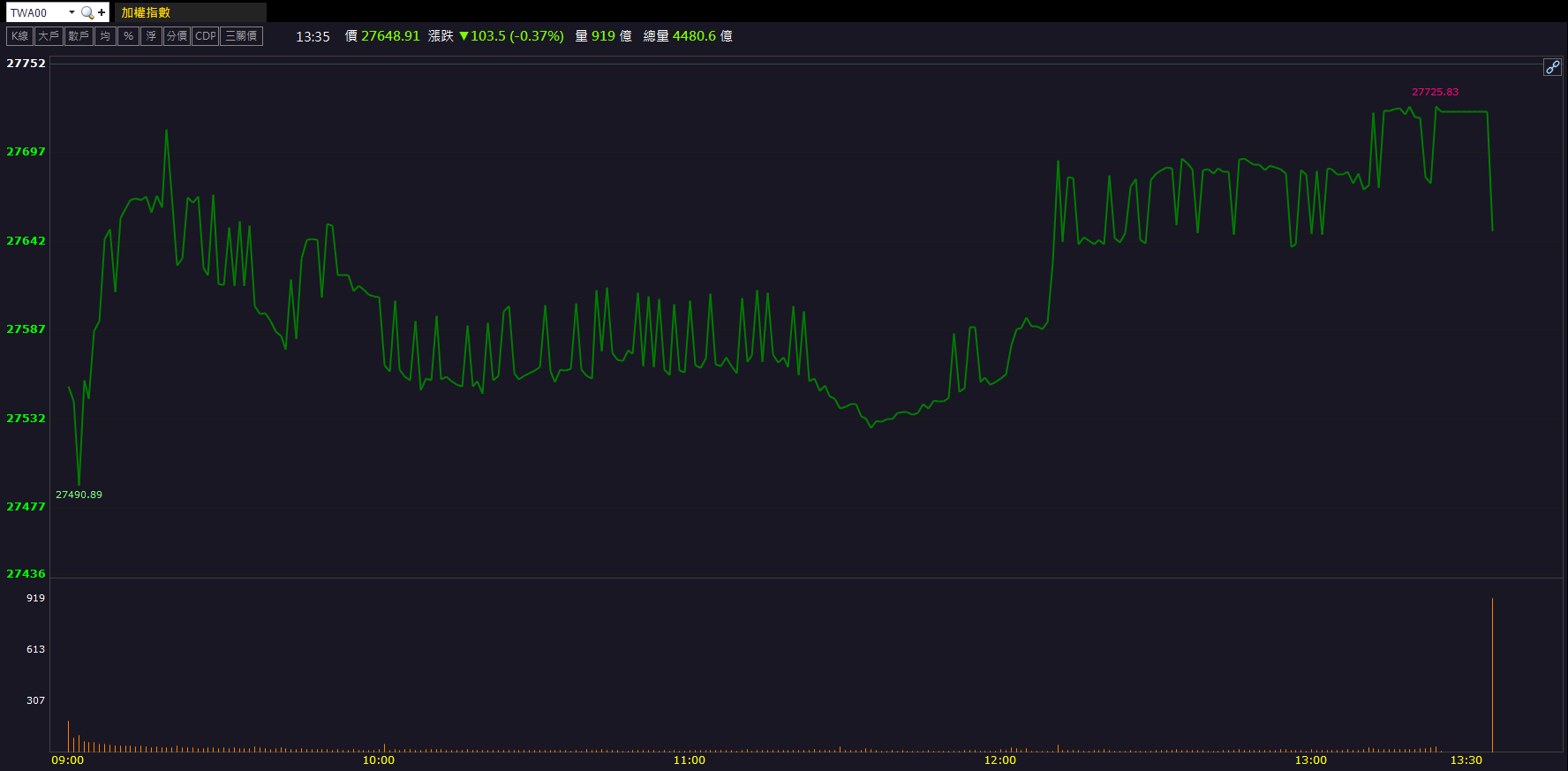Click into the TWA00 symbol input field

(35, 12)
